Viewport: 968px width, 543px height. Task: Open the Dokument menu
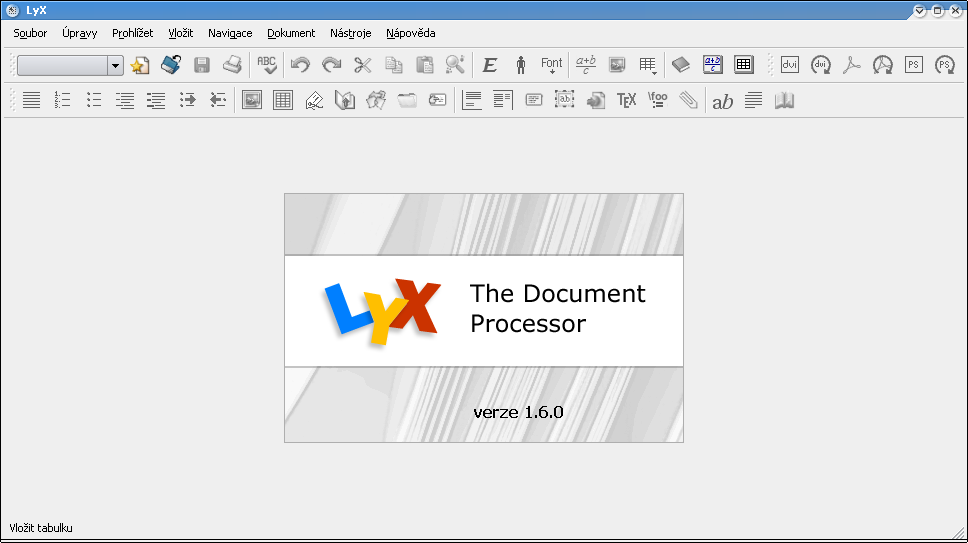pyautogui.click(x=291, y=33)
